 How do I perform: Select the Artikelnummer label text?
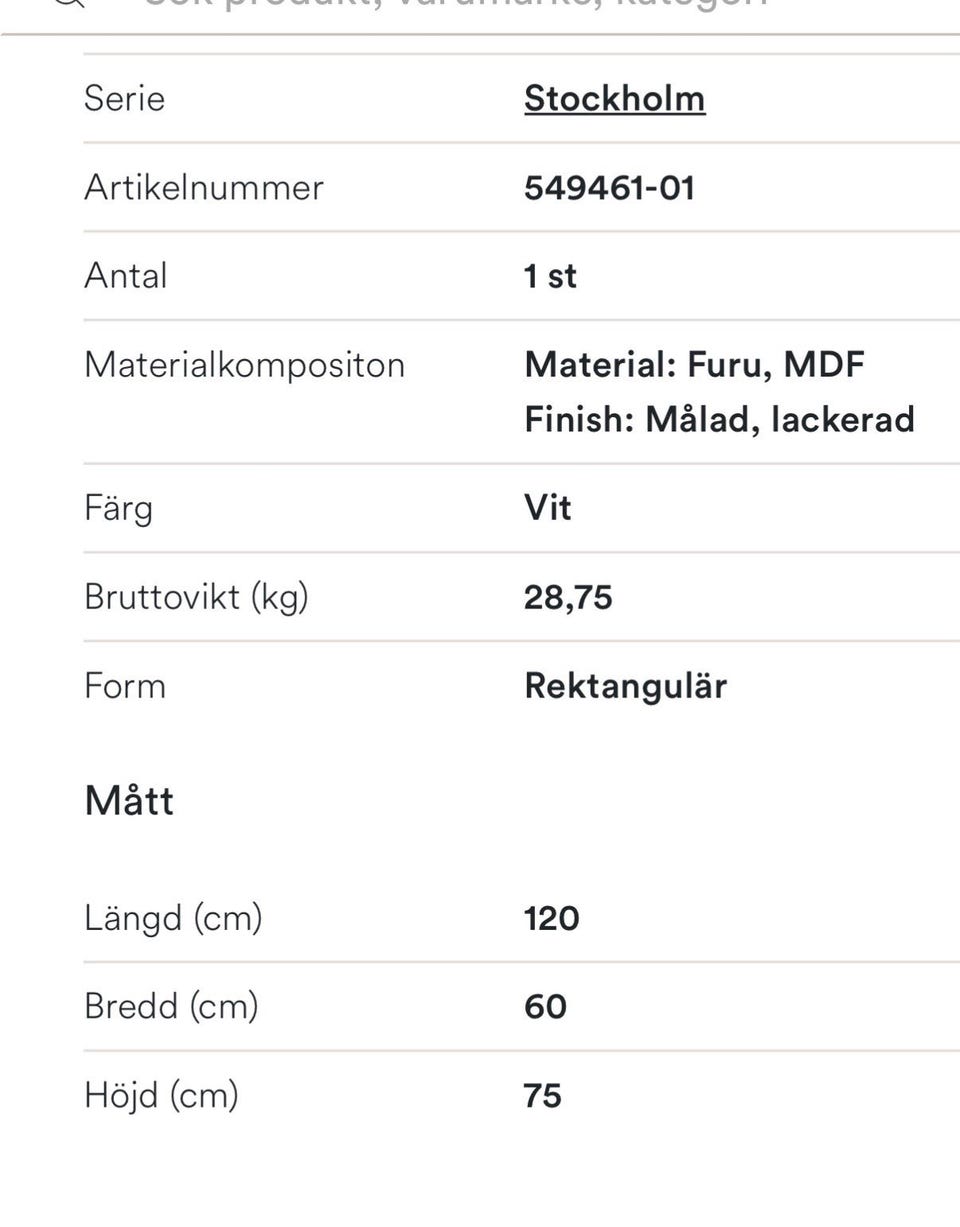[x=203, y=188]
